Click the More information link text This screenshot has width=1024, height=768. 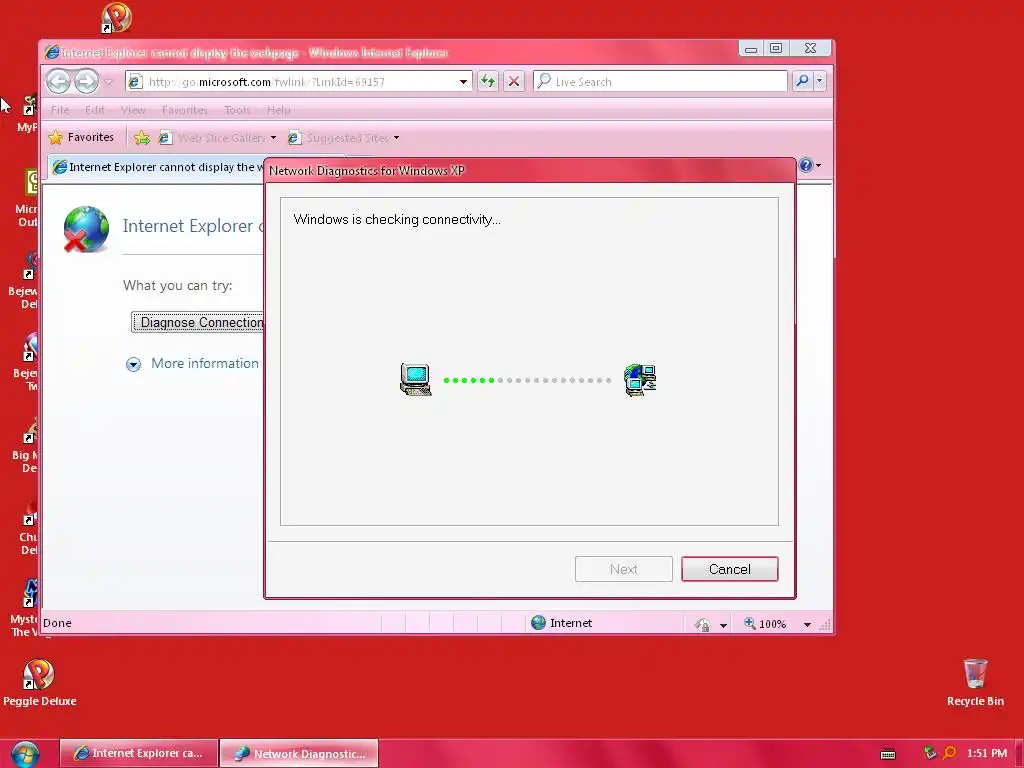click(x=204, y=363)
